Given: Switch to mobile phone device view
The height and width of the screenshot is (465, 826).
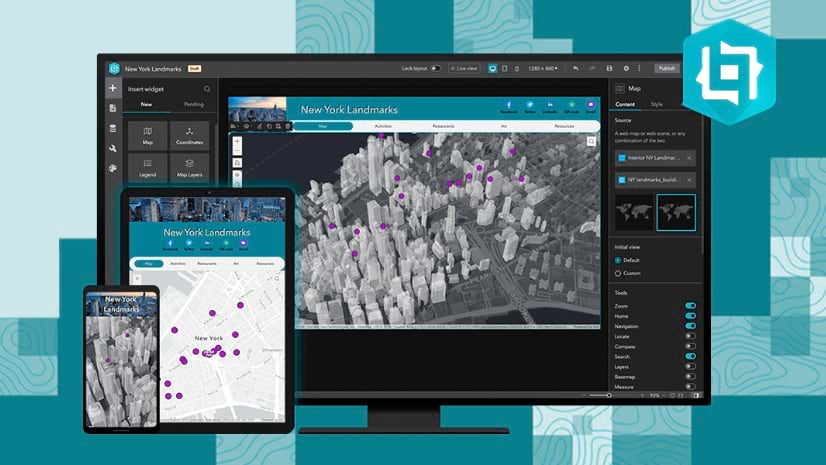Looking at the screenshot, I should pos(516,68).
